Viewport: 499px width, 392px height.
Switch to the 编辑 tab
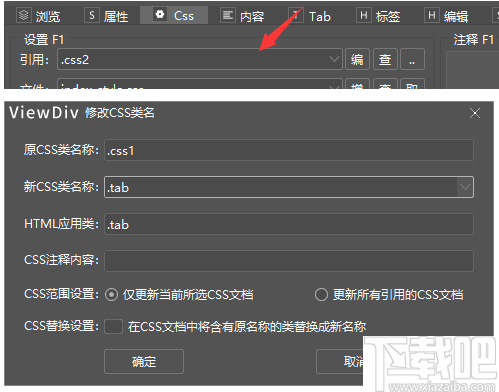(446, 16)
